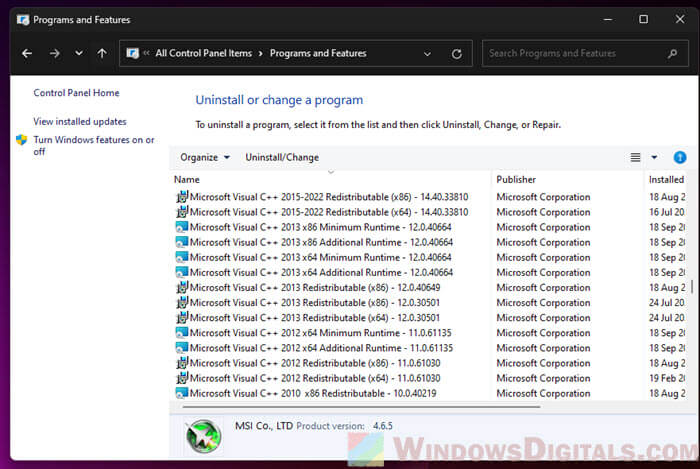This screenshot has width=700, height=469.
Task: Click the MSI Afterburner icon in details pane
Action: click(203, 436)
